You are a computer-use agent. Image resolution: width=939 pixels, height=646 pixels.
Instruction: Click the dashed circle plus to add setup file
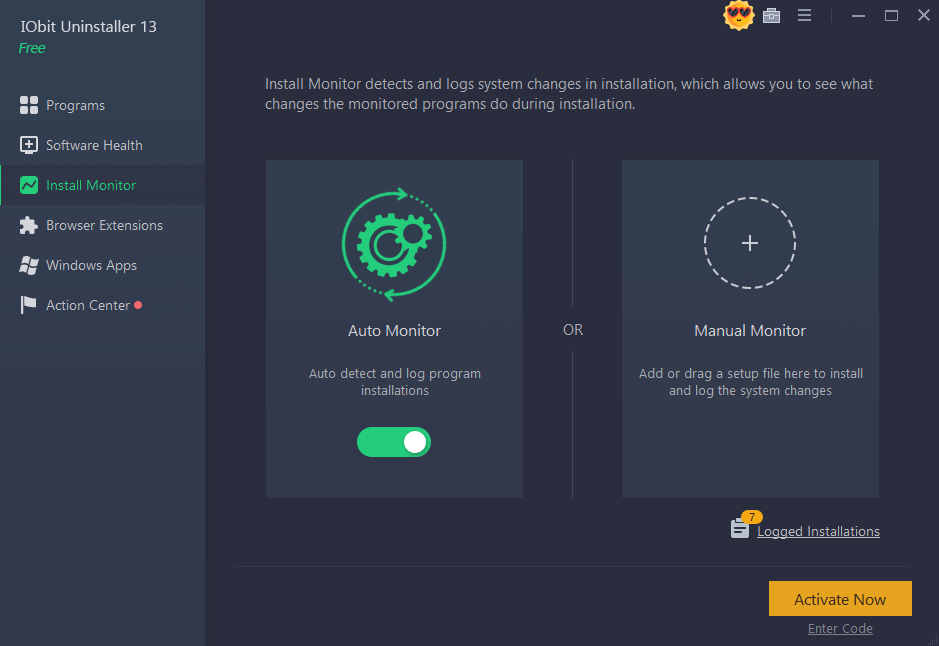pos(750,243)
